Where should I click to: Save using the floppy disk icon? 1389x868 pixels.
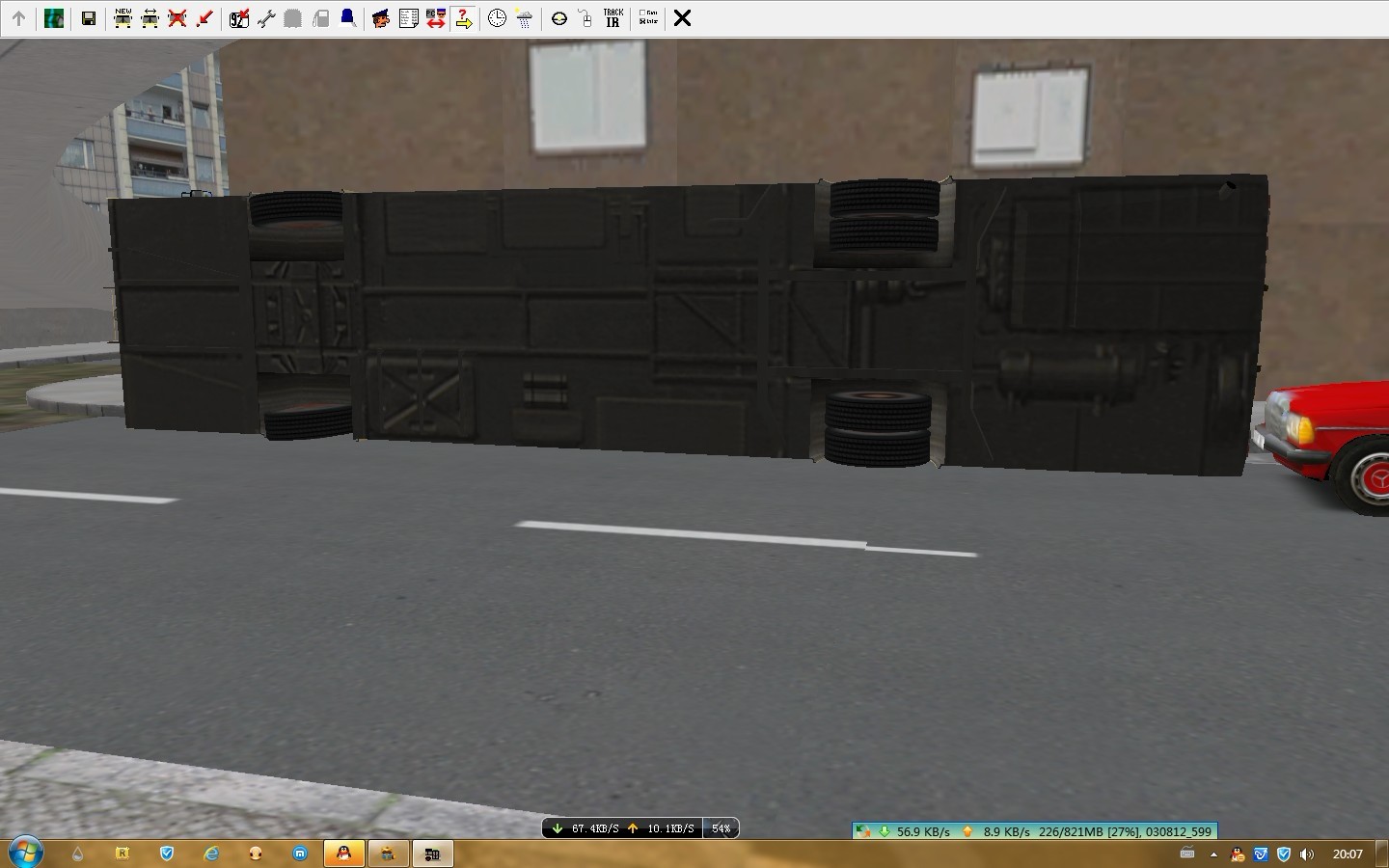click(x=88, y=18)
